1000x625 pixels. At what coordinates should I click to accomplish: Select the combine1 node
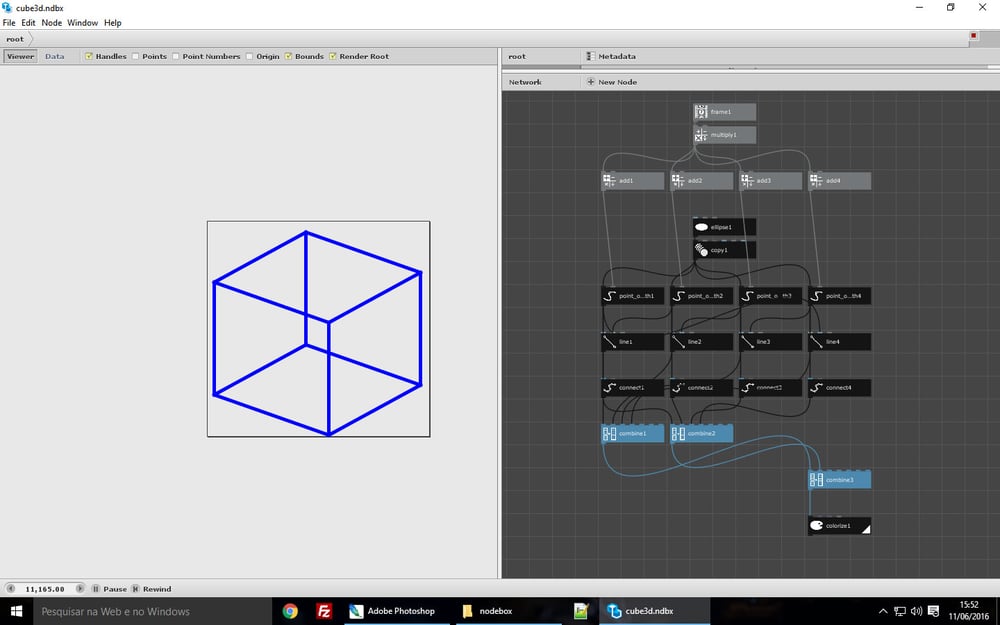(x=633, y=434)
